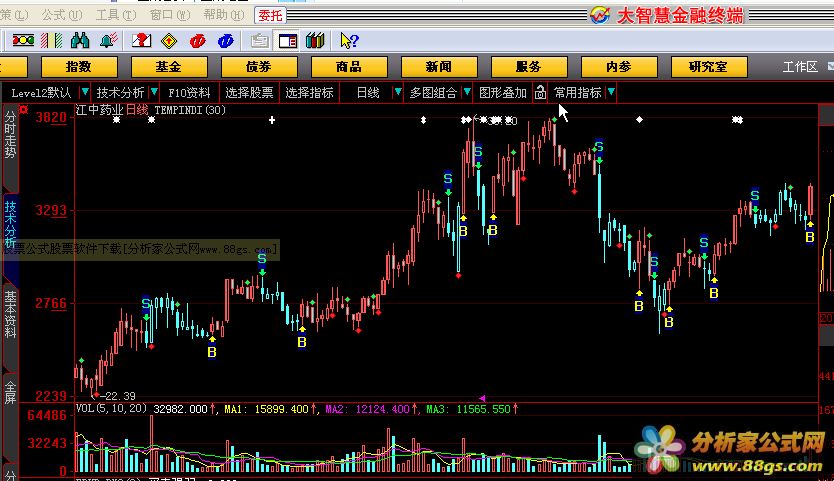Screen dimensions: 834x481
Task: Open the 窗口(W) menu
Action: coord(170,15)
